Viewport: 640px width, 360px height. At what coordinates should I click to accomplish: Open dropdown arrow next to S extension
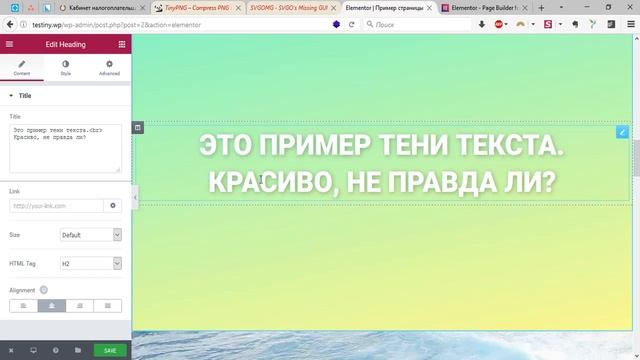click(560, 24)
